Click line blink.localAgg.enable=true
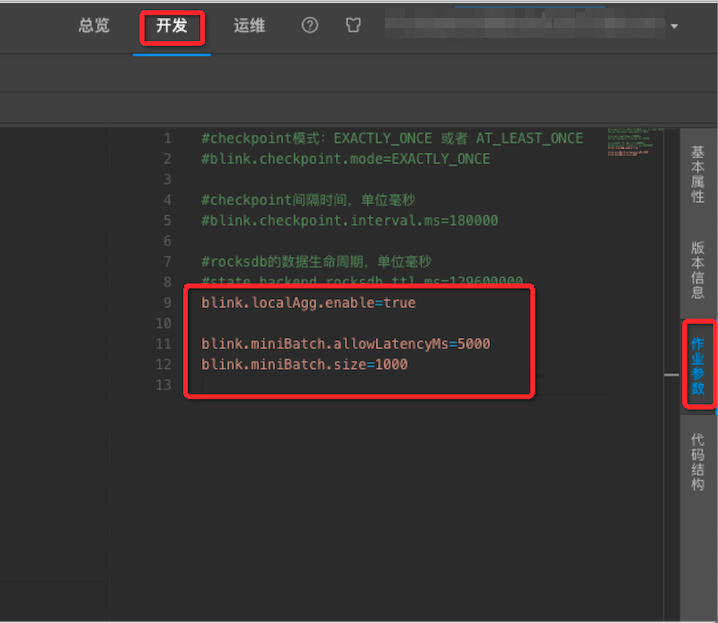718x623 pixels. coord(308,303)
